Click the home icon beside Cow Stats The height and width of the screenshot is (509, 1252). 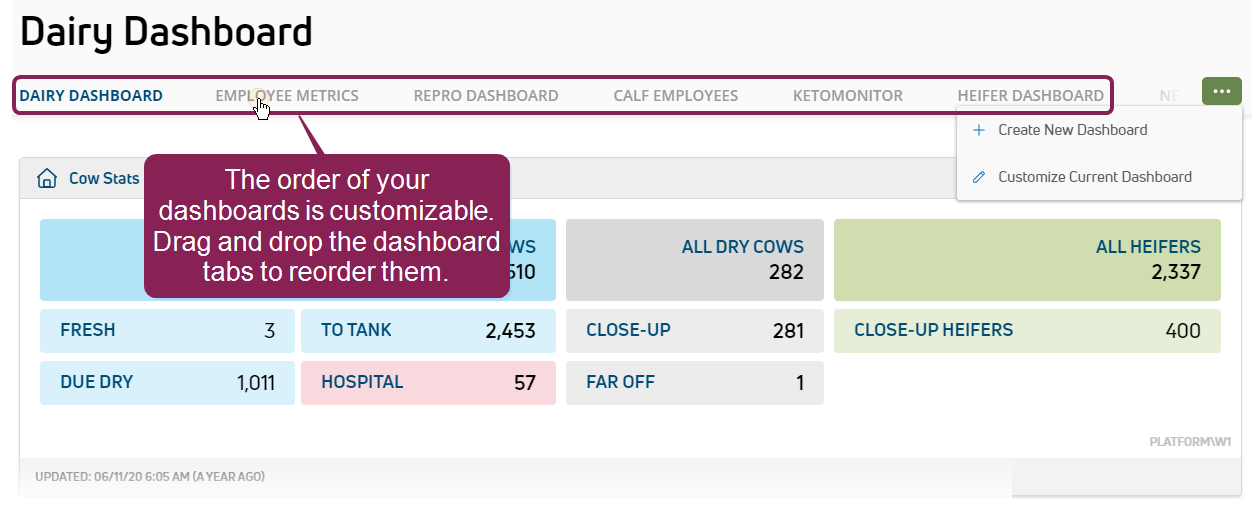[x=46, y=179]
